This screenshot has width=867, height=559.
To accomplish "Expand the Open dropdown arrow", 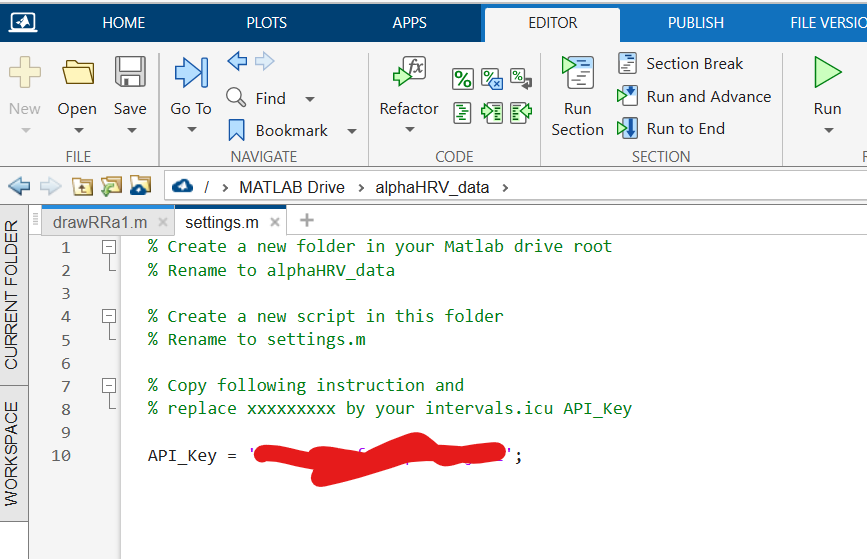I will (79, 130).
